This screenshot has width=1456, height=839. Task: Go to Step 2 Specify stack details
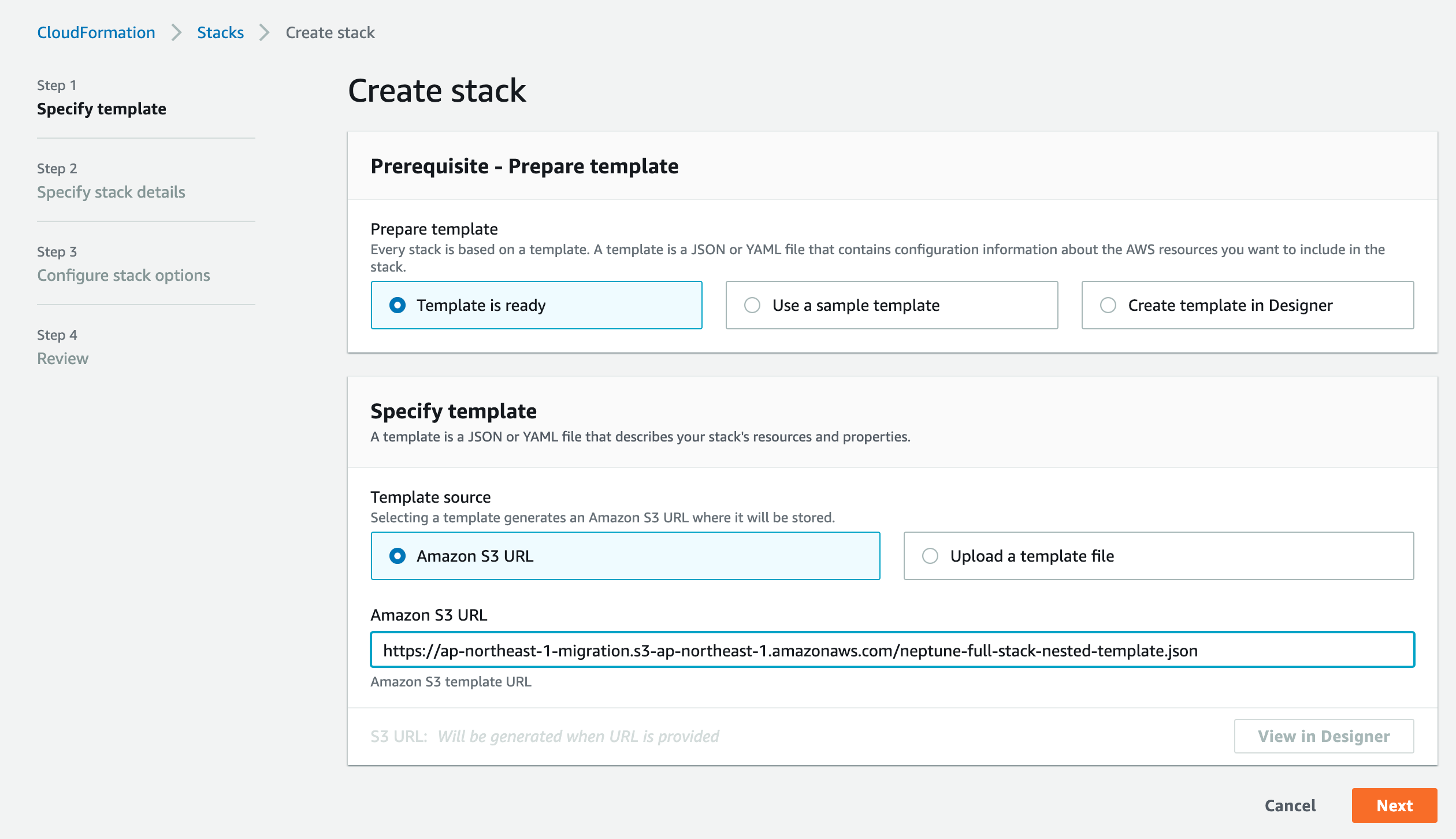pos(111,192)
